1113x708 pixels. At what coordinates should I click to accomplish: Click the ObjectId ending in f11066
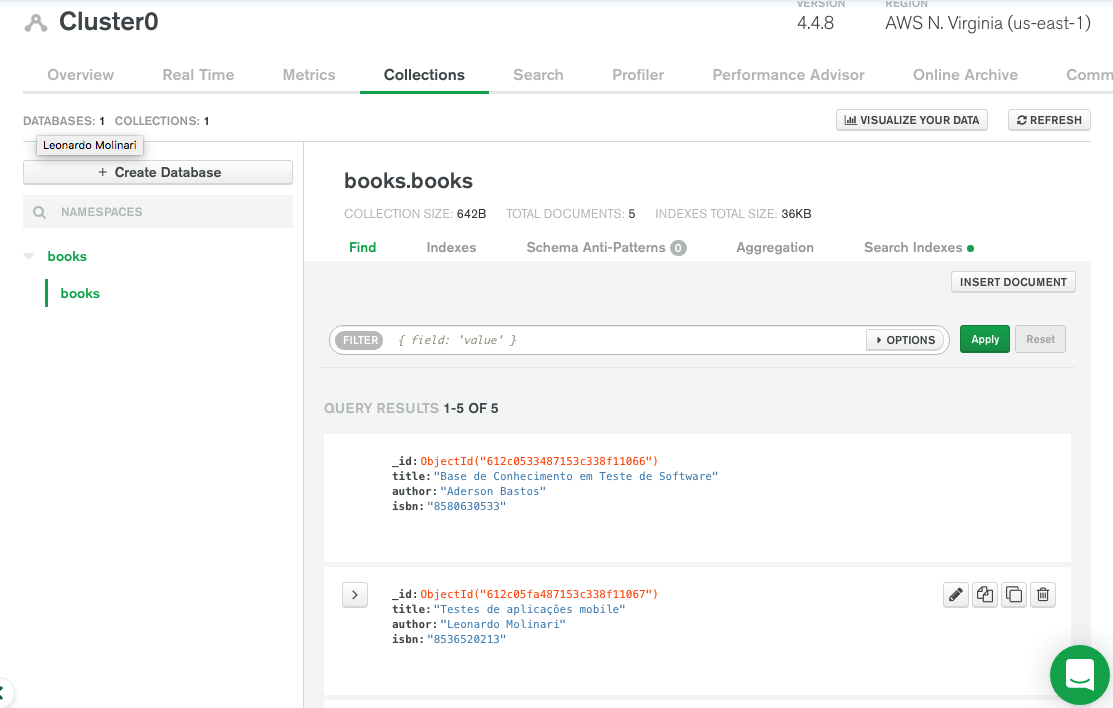539,461
